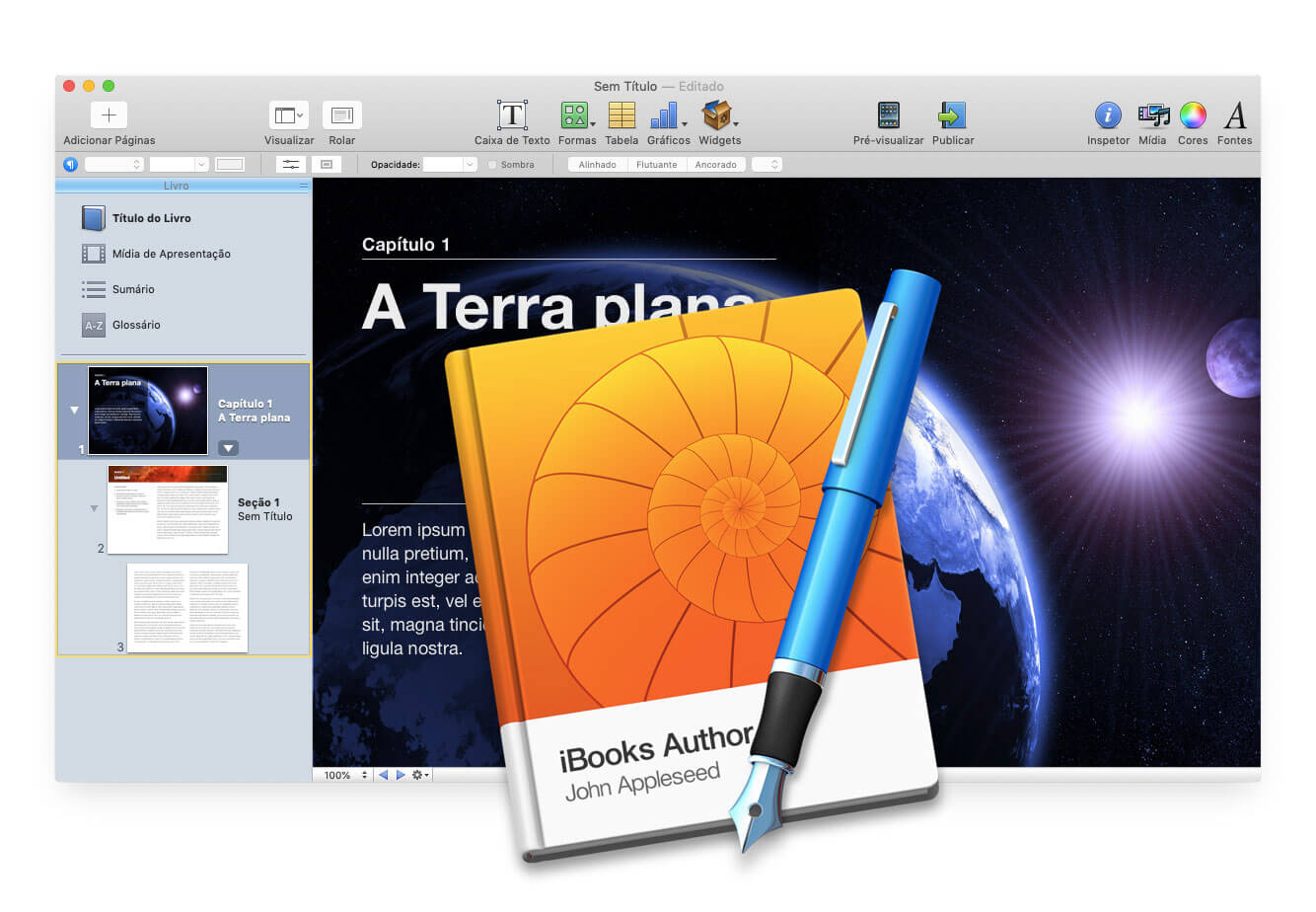Open the Capítulo 1 thumbnail dropdown arrow
The image size is (1316, 912).
[x=228, y=448]
